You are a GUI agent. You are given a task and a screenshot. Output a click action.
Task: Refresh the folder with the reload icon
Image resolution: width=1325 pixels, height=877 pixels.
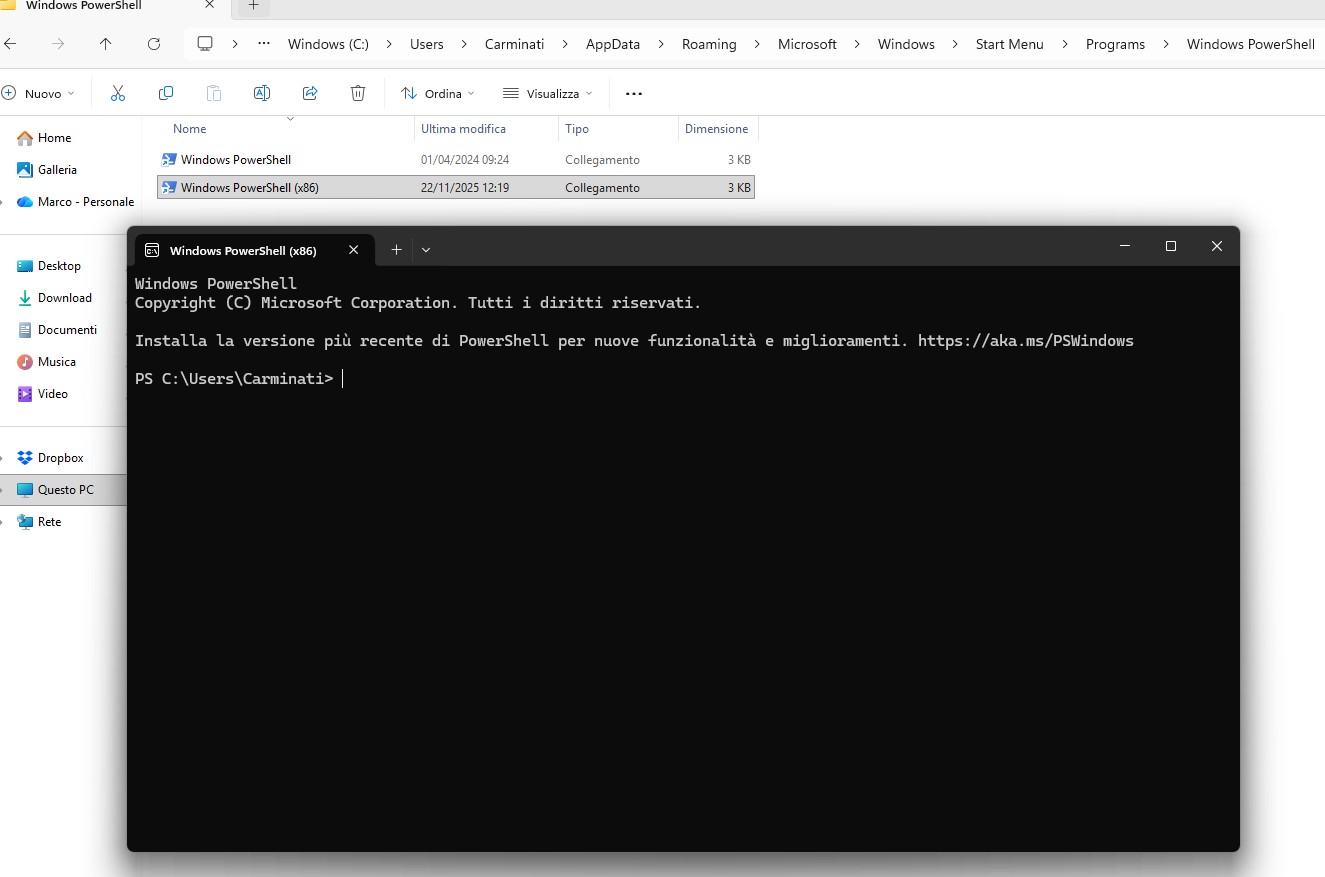(153, 43)
